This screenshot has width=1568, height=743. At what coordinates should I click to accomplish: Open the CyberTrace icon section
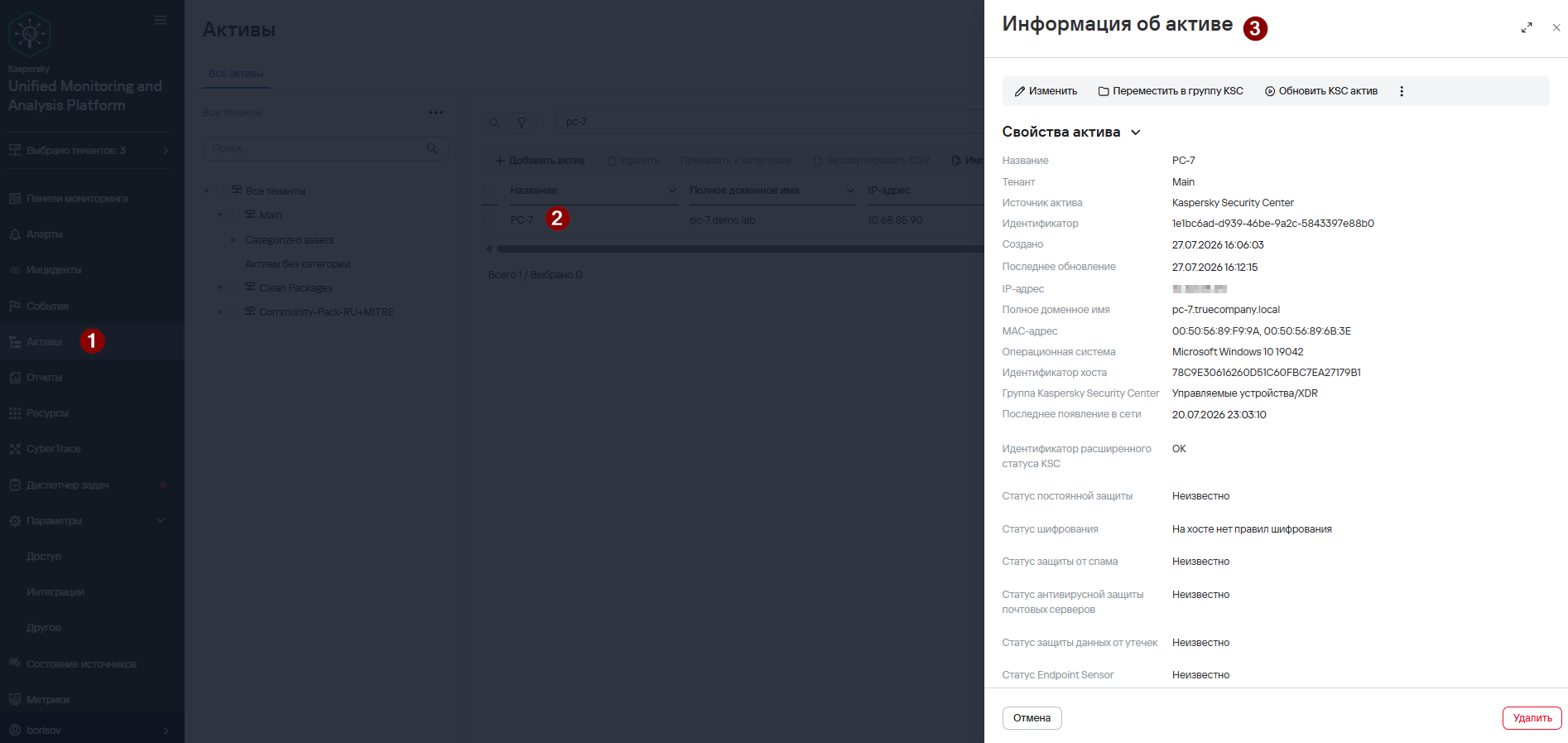[x=15, y=449]
